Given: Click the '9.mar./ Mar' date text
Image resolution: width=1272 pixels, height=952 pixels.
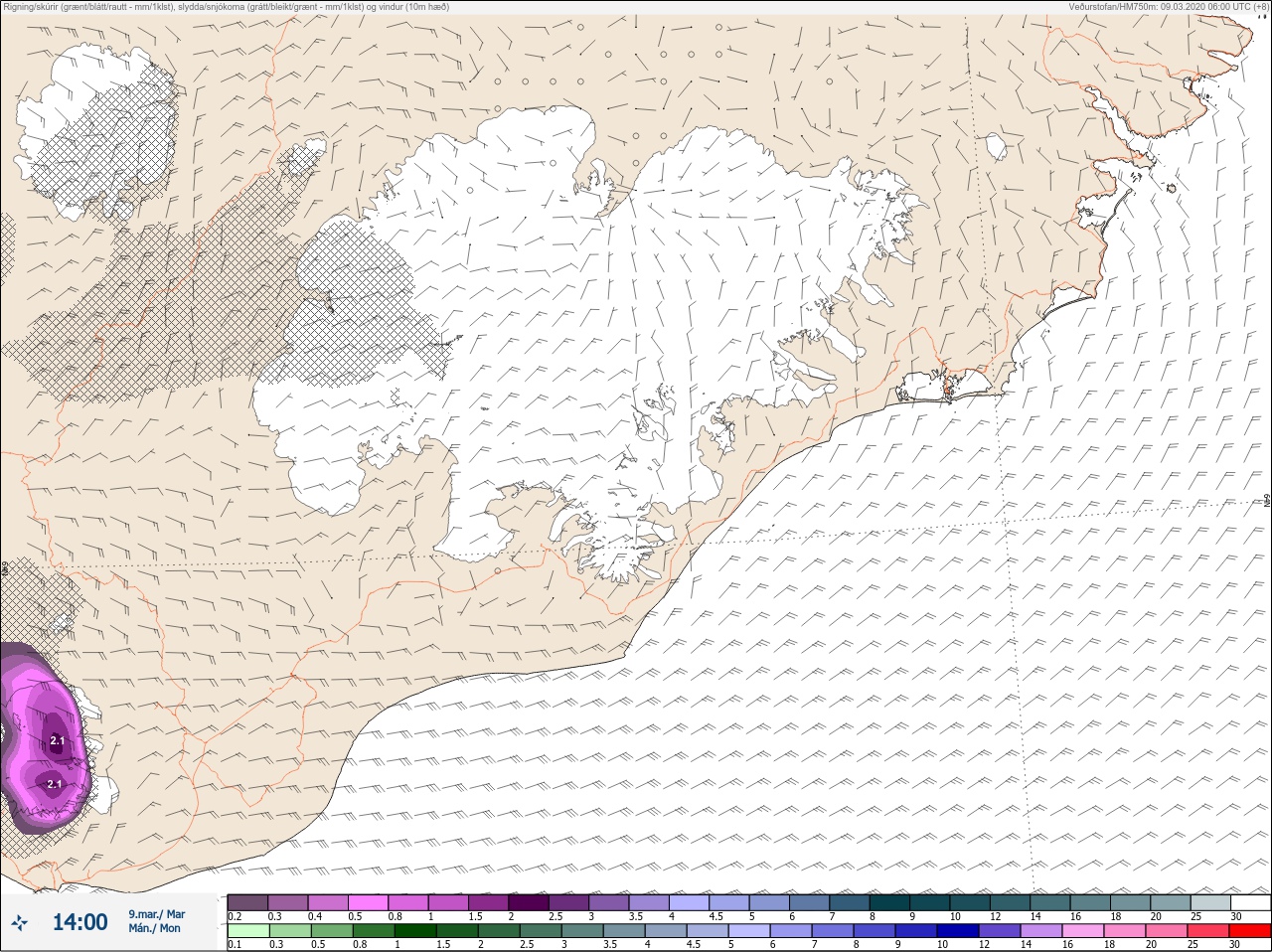Looking at the screenshot, I should point(157,913).
